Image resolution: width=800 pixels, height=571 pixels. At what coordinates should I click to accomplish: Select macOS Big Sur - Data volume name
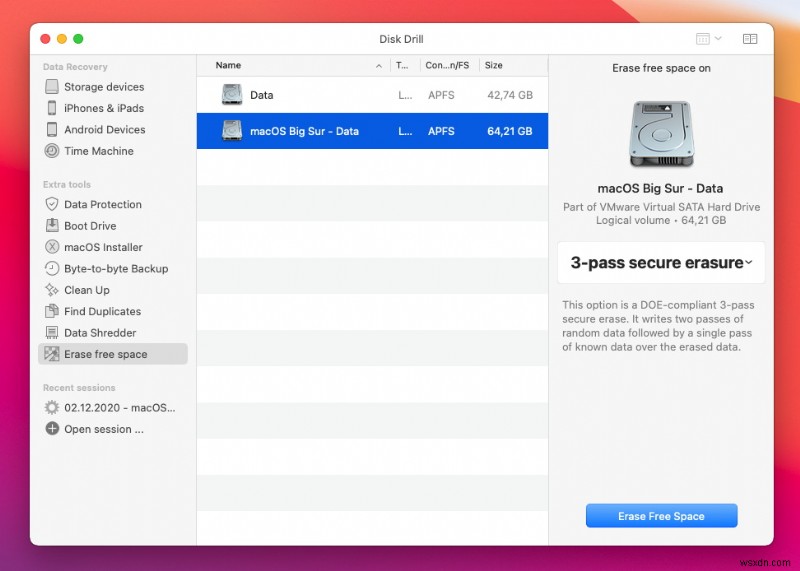[x=305, y=131]
